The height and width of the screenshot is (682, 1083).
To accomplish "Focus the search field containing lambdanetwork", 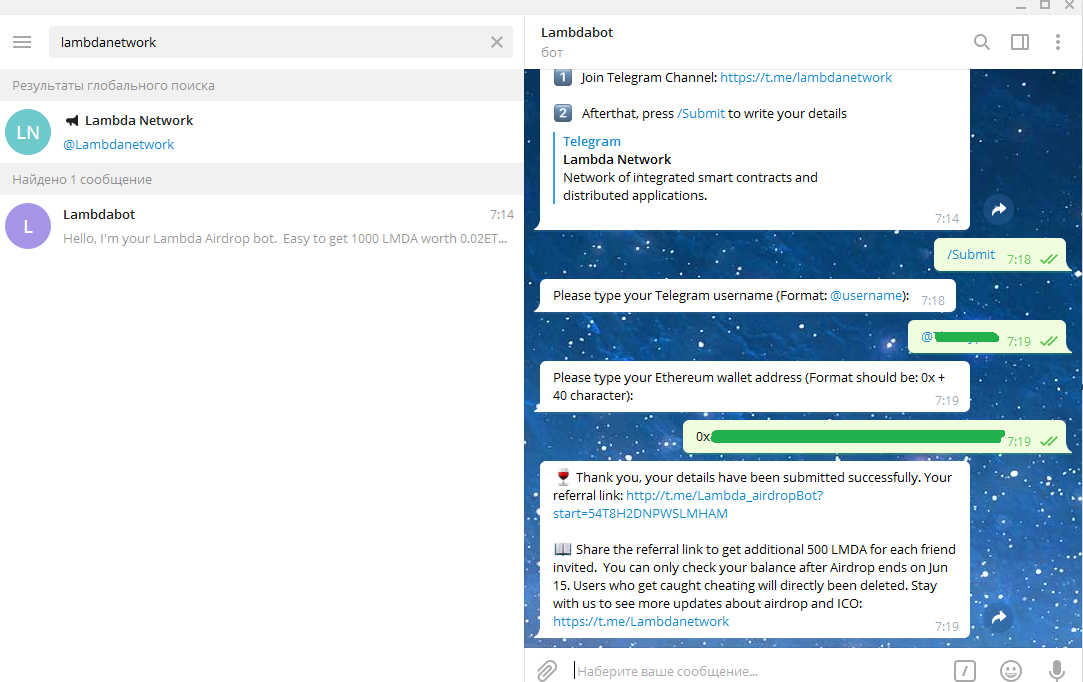I will click(280, 42).
